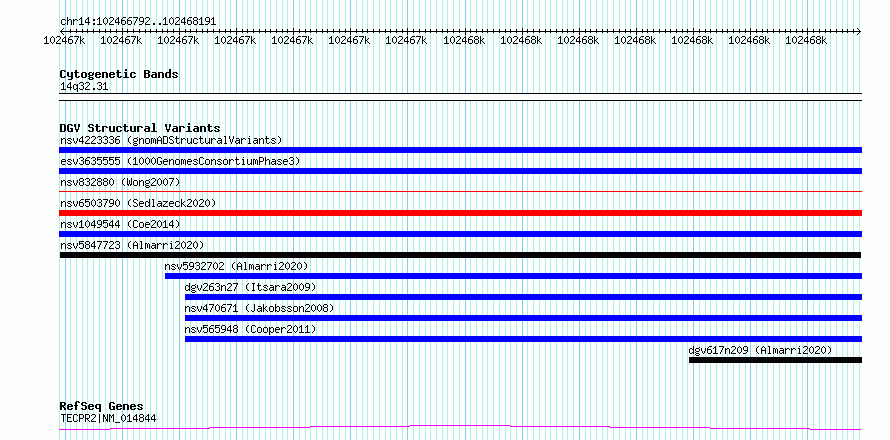
Task: Click the magenta TECPR2 gene line
Action: click(x=460, y=428)
